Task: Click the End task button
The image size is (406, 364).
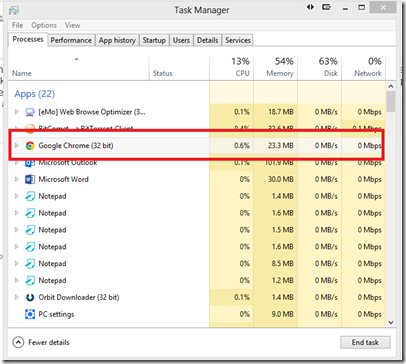Action: click(x=365, y=342)
